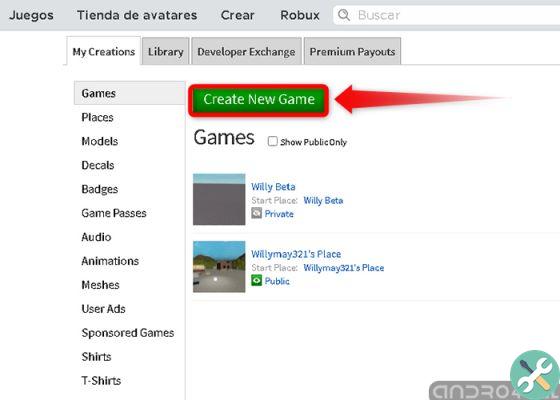Select Badges in the sidebar
This screenshot has width=560, height=400.
point(100,189)
